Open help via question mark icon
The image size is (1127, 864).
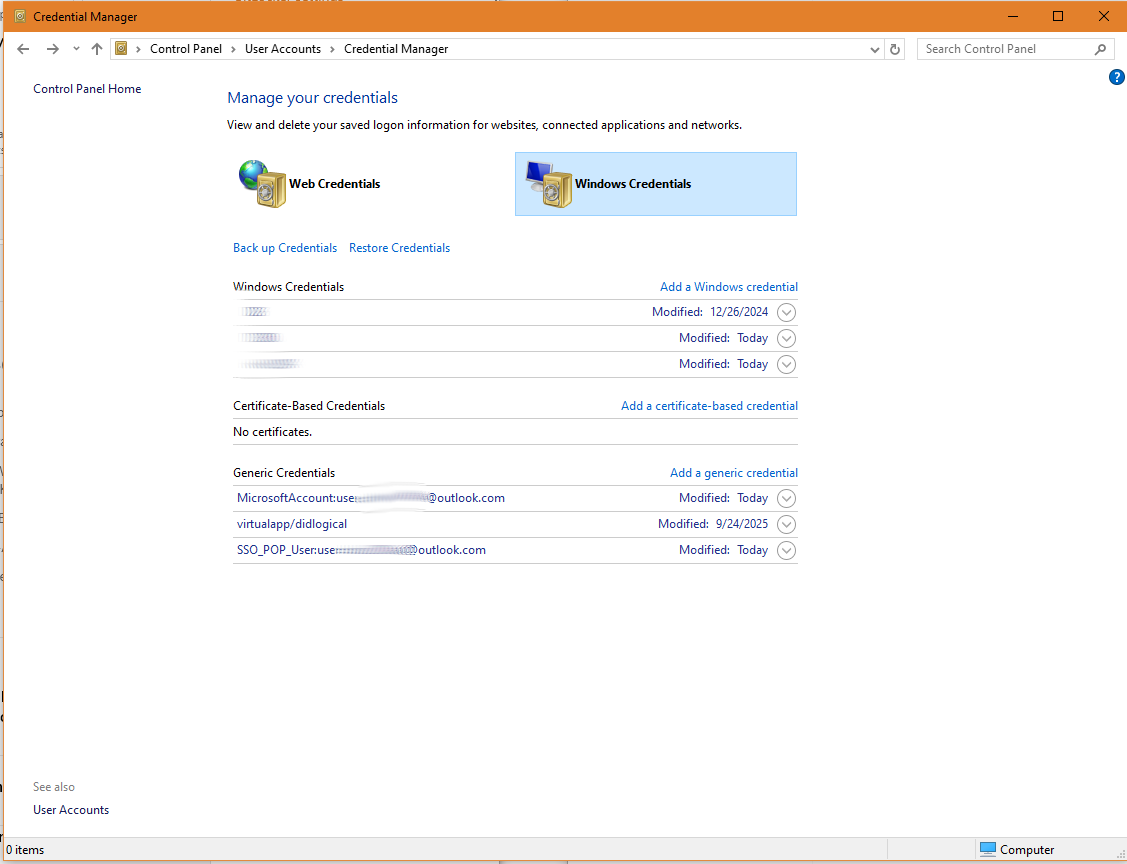point(1117,77)
